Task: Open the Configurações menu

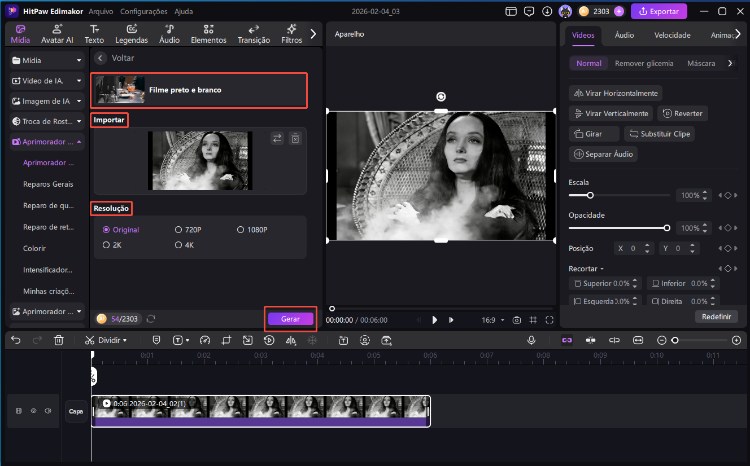Action: pyautogui.click(x=143, y=11)
